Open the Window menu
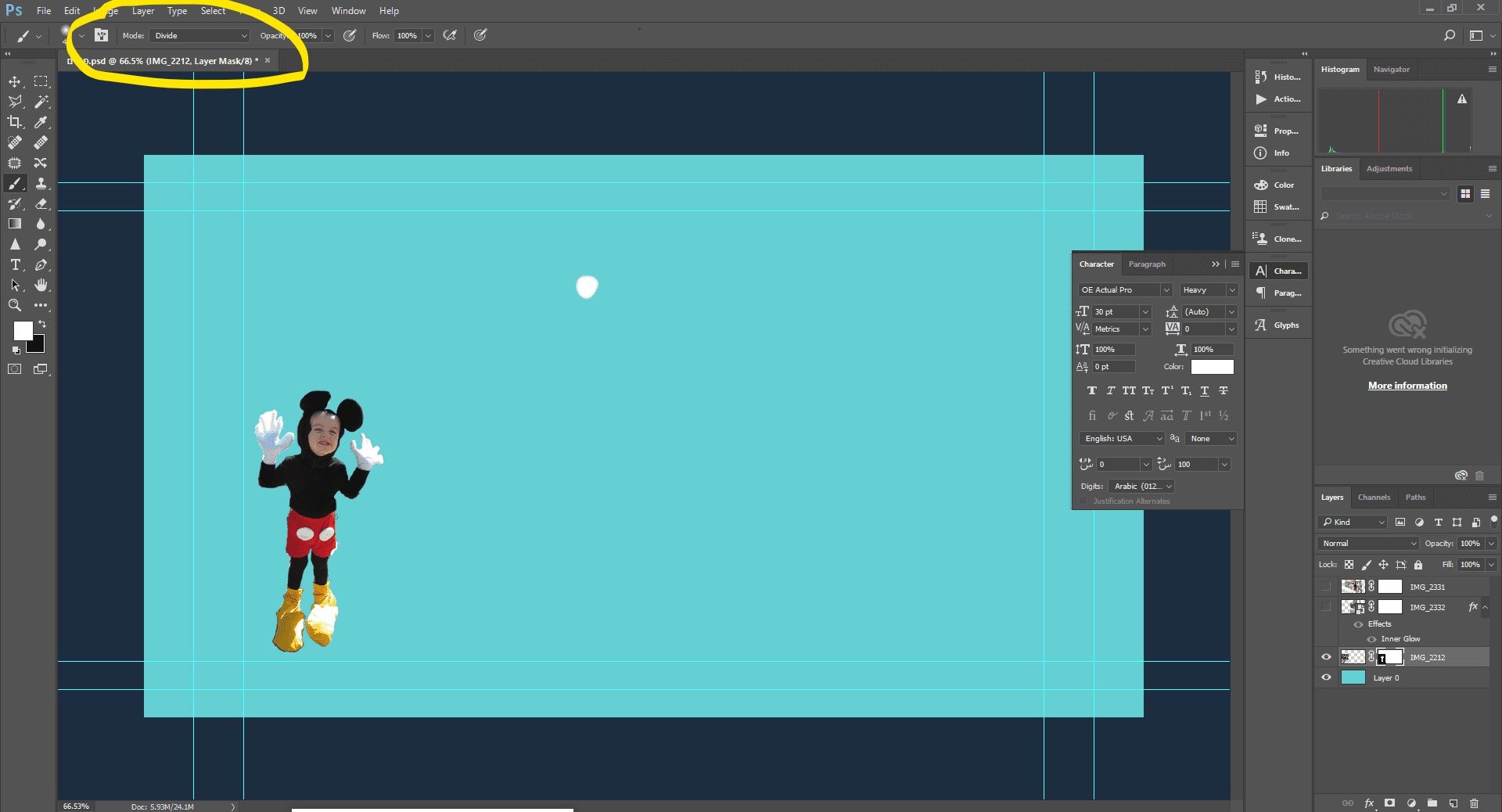The width and height of the screenshot is (1502, 812). [348, 11]
